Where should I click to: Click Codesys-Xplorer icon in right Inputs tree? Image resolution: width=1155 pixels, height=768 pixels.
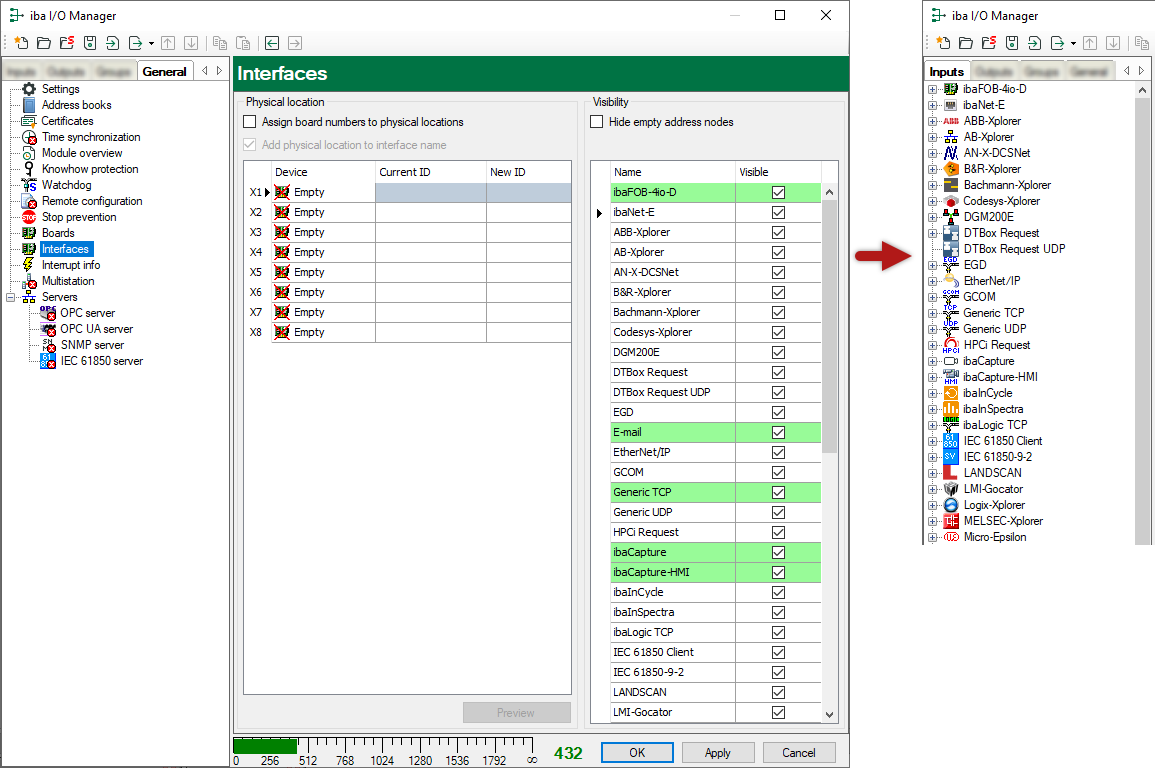tap(951, 201)
